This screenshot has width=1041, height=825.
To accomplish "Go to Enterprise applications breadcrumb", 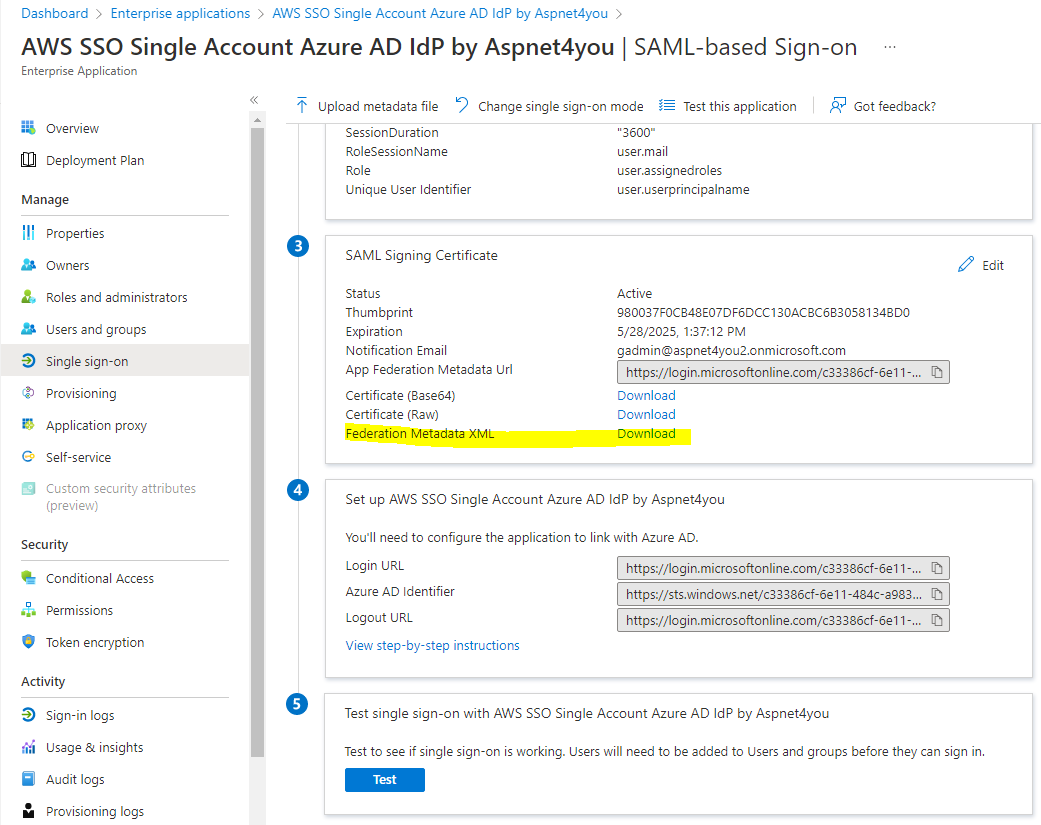I will tap(180, 13).
